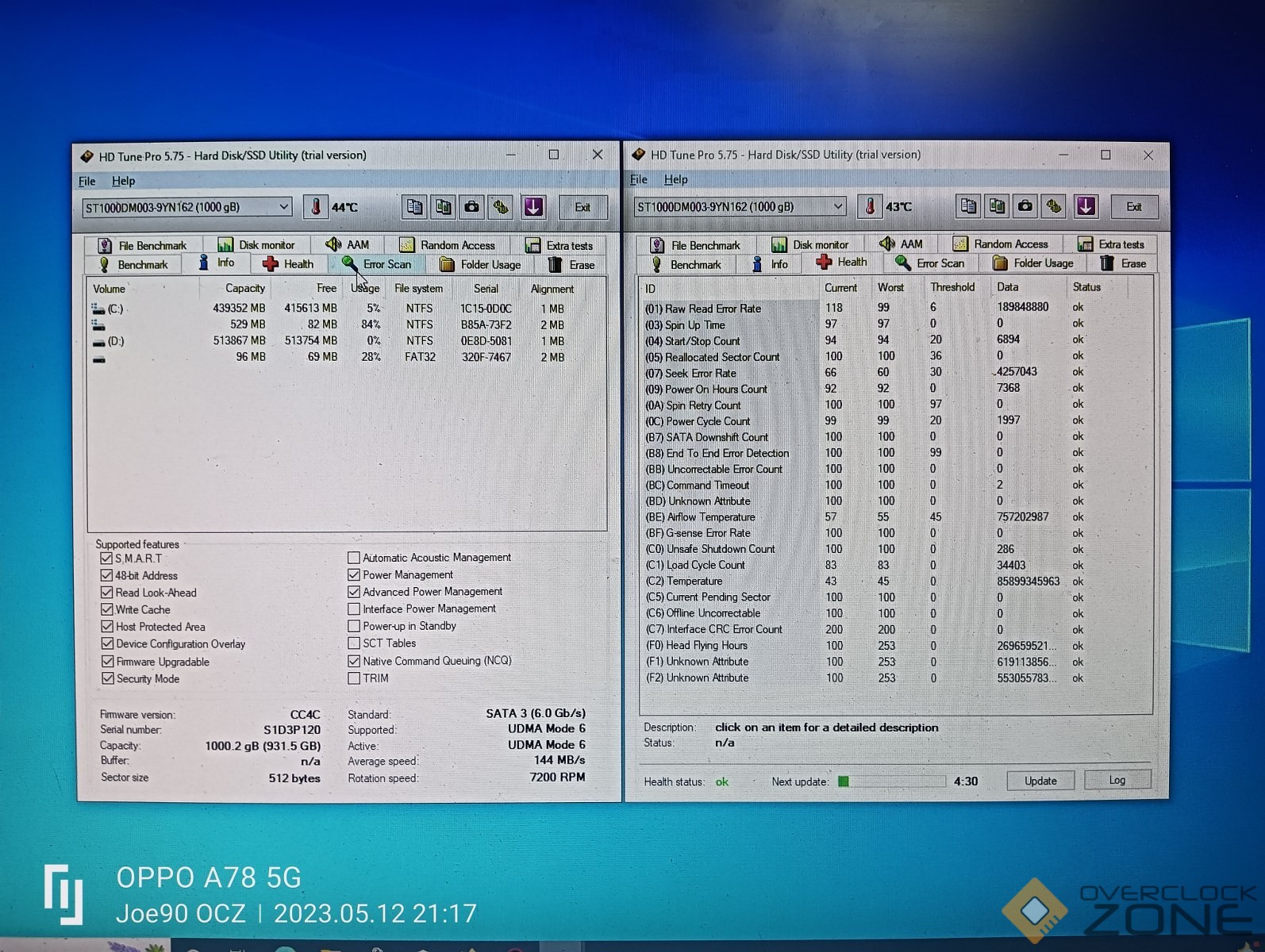The width and height of the screenshot is (1265, 952).
Task: Click temperature thermometer icon in left window
Action: point(316,207)
